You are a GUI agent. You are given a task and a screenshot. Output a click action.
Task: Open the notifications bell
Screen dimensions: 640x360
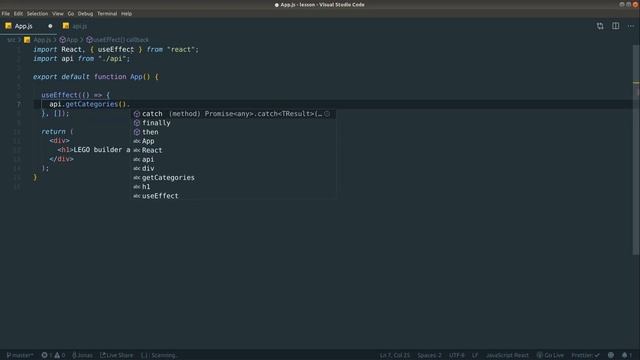(x=627, y=356)
